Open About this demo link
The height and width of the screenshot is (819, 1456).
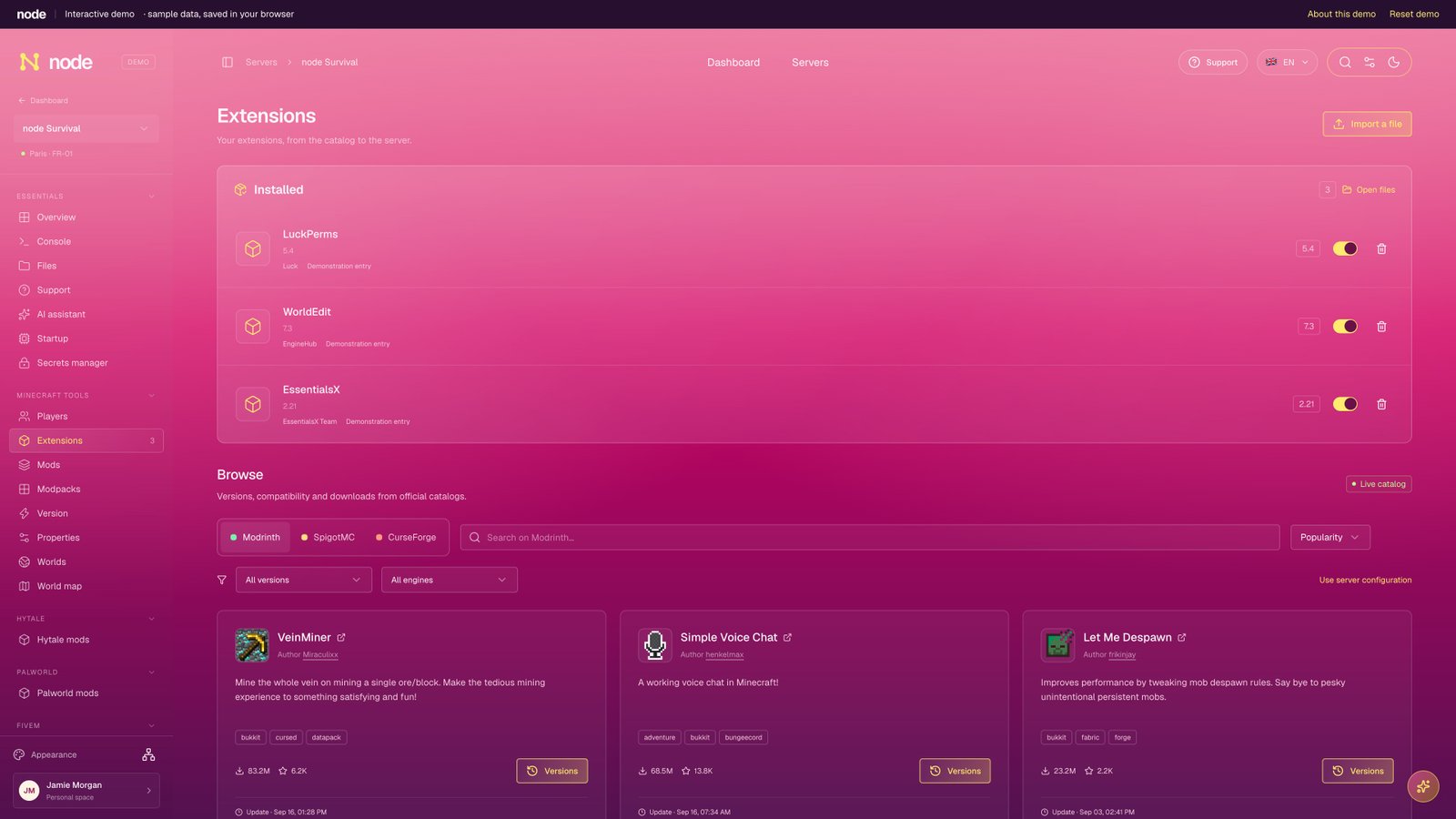(1341, 15)
